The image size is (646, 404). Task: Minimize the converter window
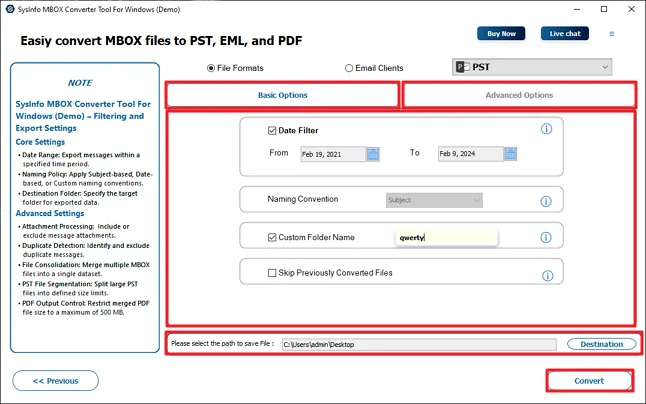[x=577, y=9]
